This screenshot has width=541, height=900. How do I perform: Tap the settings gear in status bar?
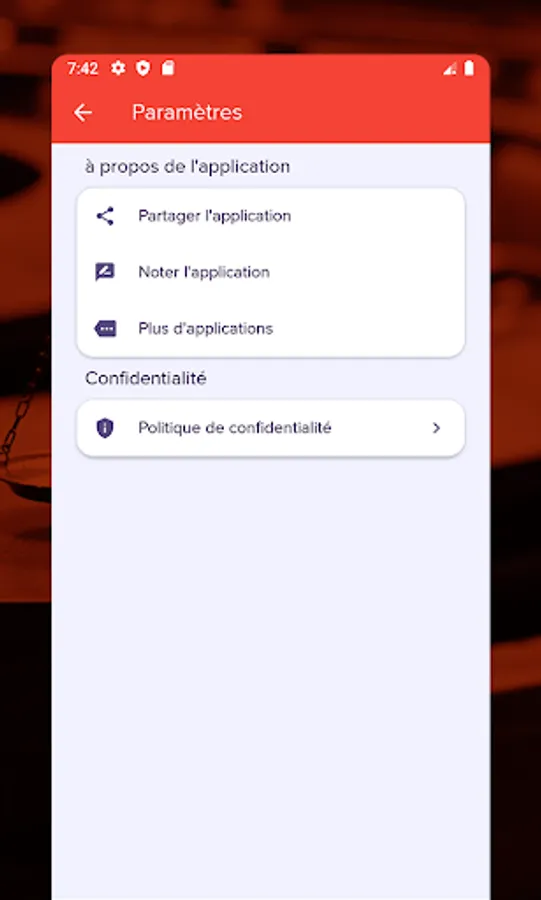(118, 69)
